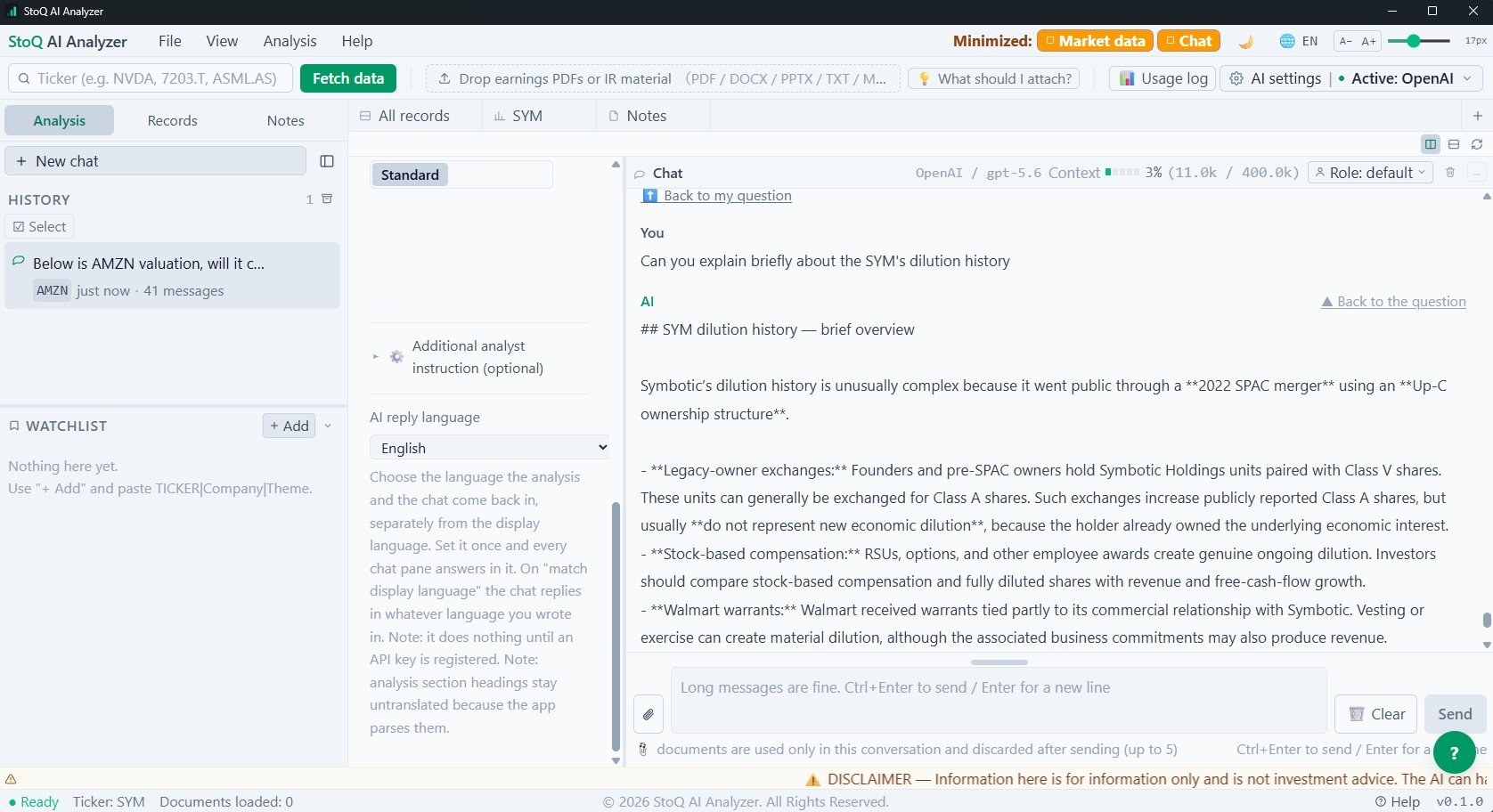Click the globe language icon

(1287, 41)
